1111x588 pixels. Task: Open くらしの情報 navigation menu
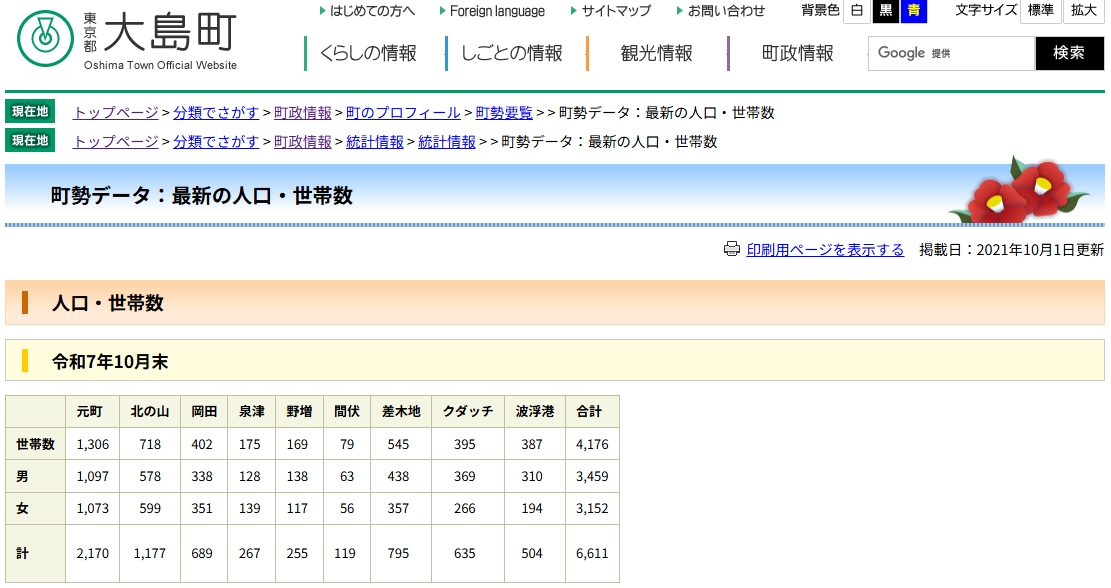[368, 54]
